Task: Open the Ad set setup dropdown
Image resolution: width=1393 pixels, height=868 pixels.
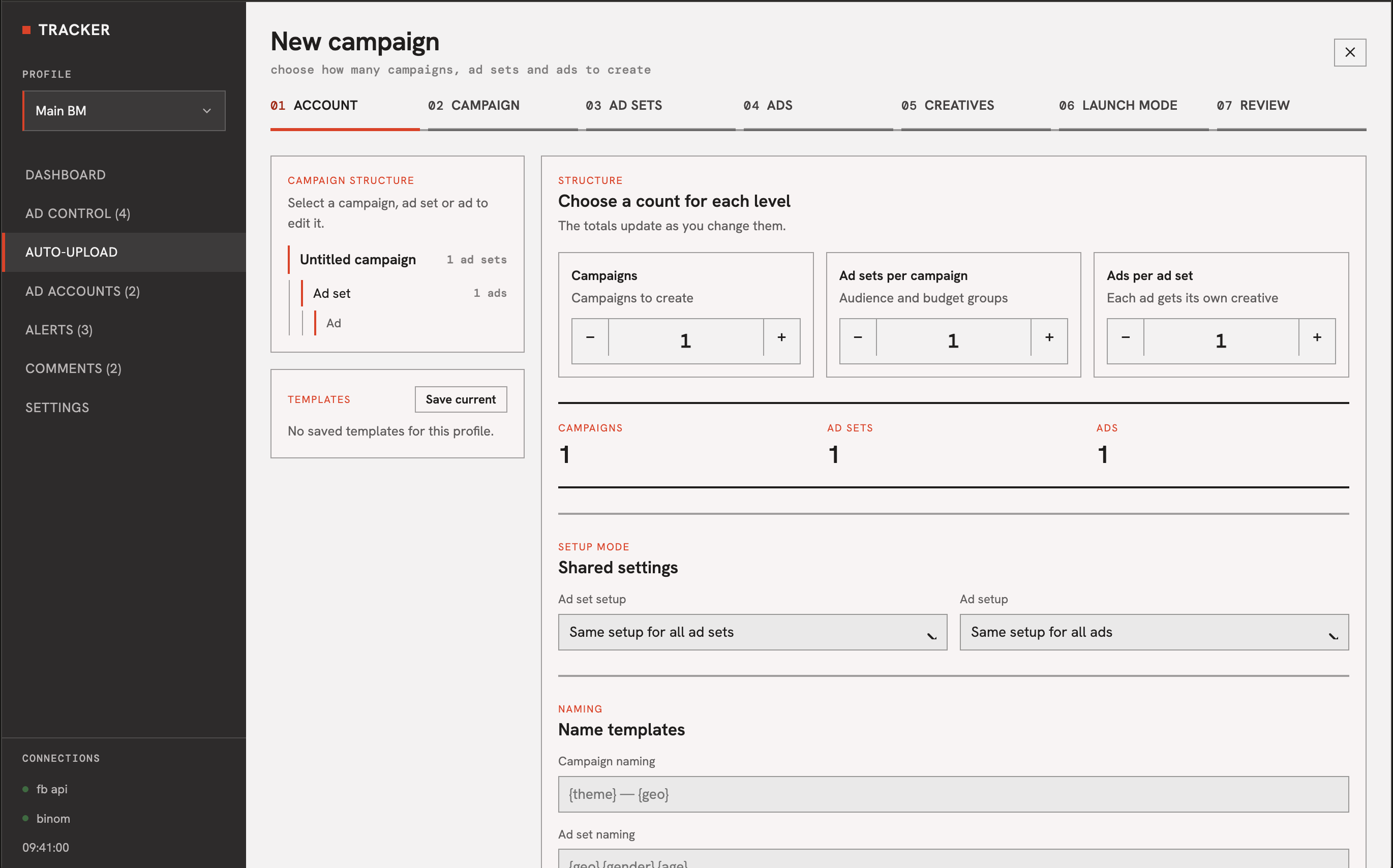Action: 752,632
